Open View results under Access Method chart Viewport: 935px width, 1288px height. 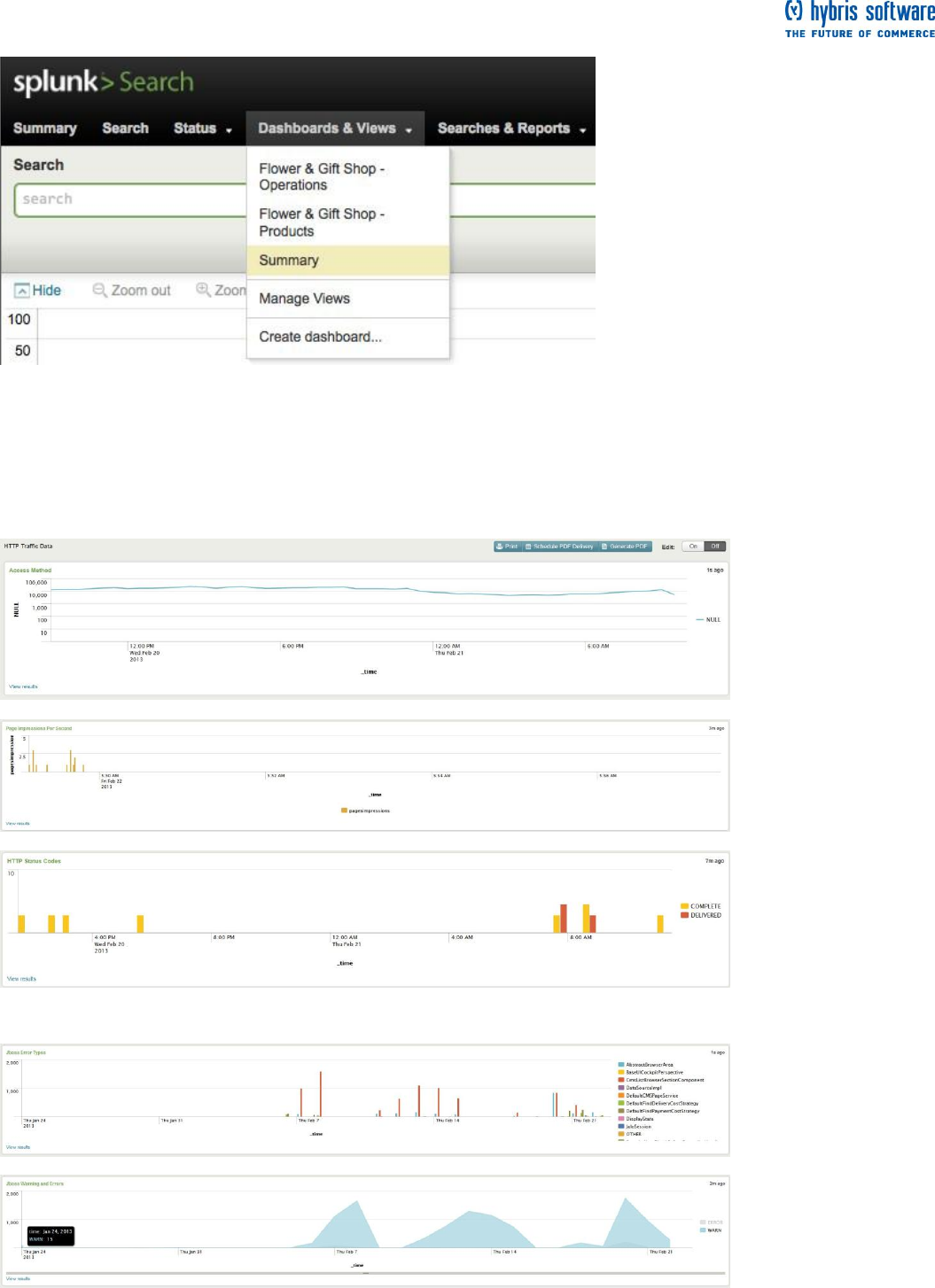(x=23, y=687)
